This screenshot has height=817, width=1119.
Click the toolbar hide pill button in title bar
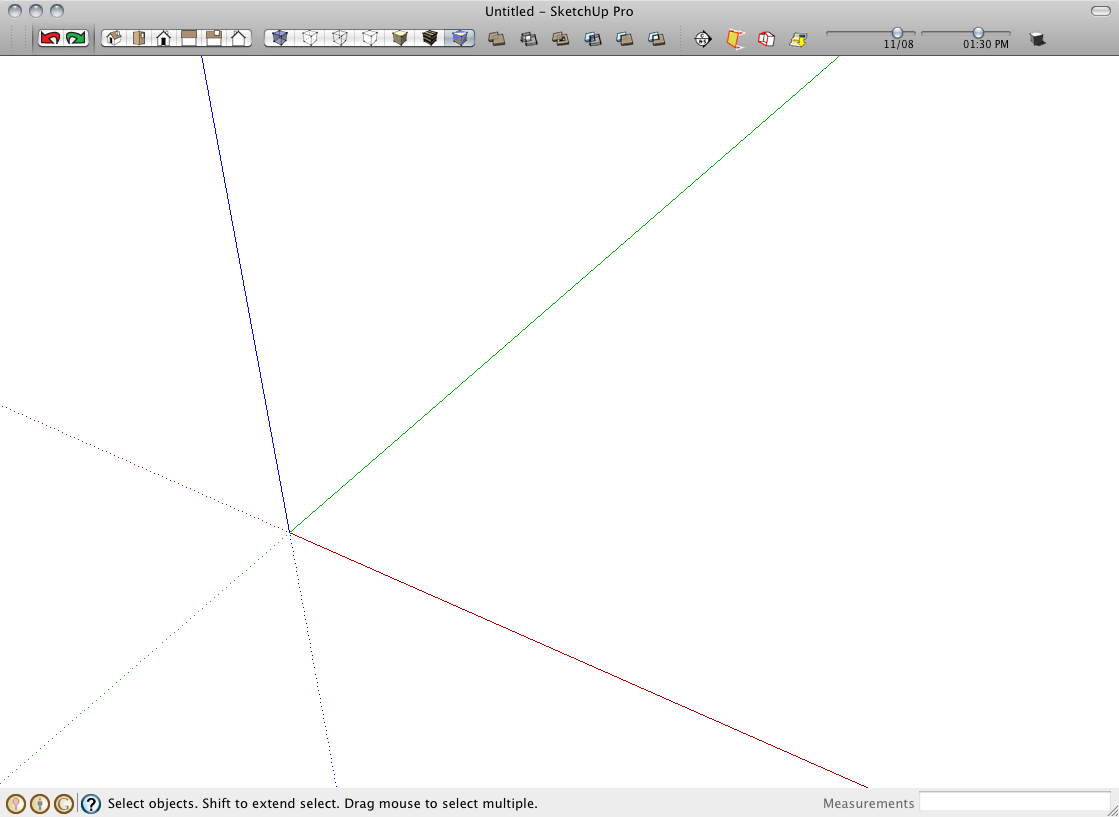click(x=1101, y=11)
